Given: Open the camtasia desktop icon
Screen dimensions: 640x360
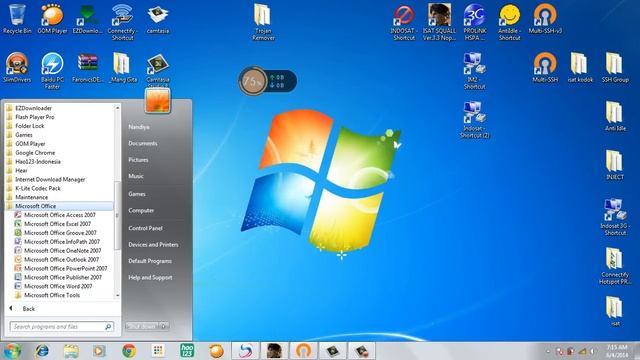Looking at the screenshot, I should click(158, 19).
